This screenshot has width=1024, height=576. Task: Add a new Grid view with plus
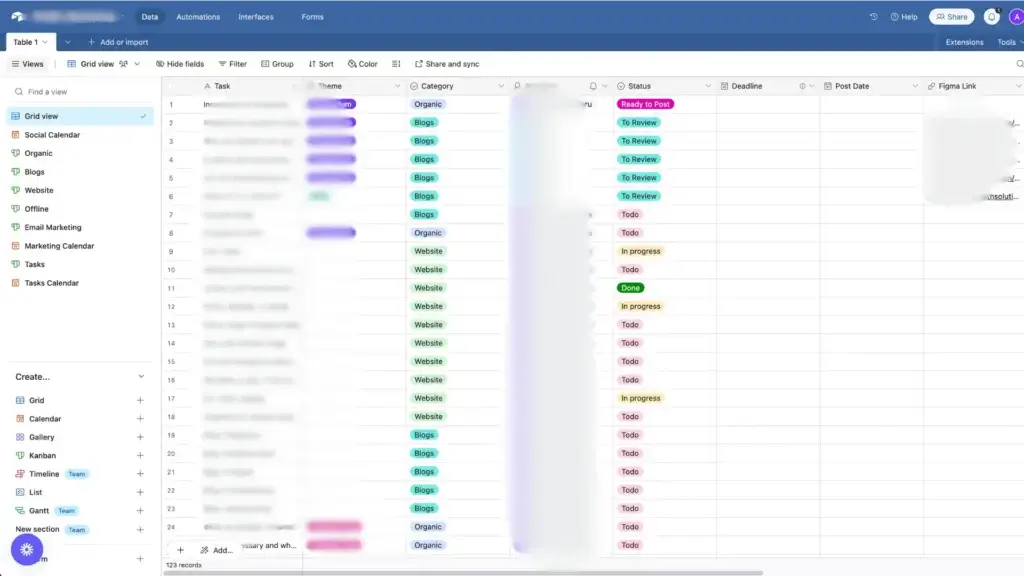tap(140, 400)
